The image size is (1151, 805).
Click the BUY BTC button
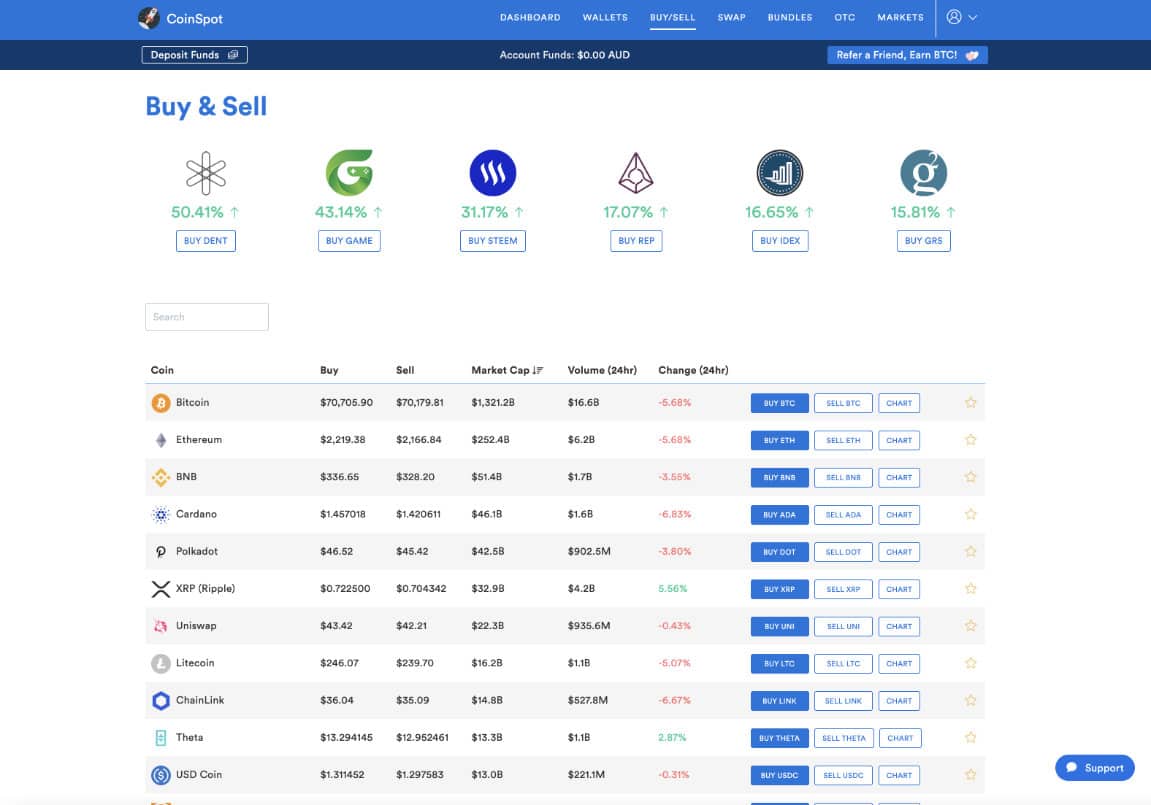click(x=778, y=402)
